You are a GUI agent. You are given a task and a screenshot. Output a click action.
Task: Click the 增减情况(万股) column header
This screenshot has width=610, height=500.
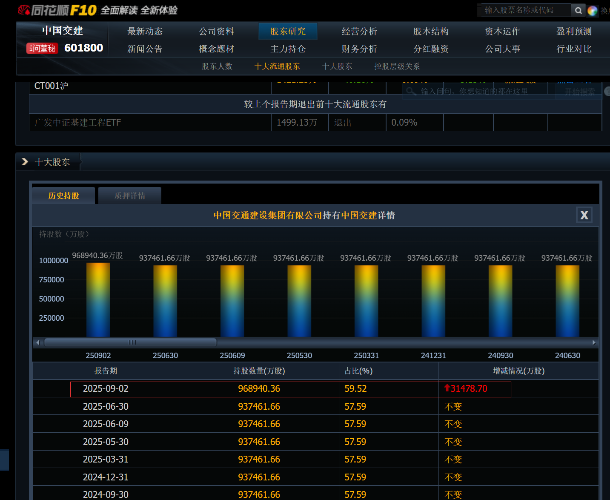[x=519, y=371]
